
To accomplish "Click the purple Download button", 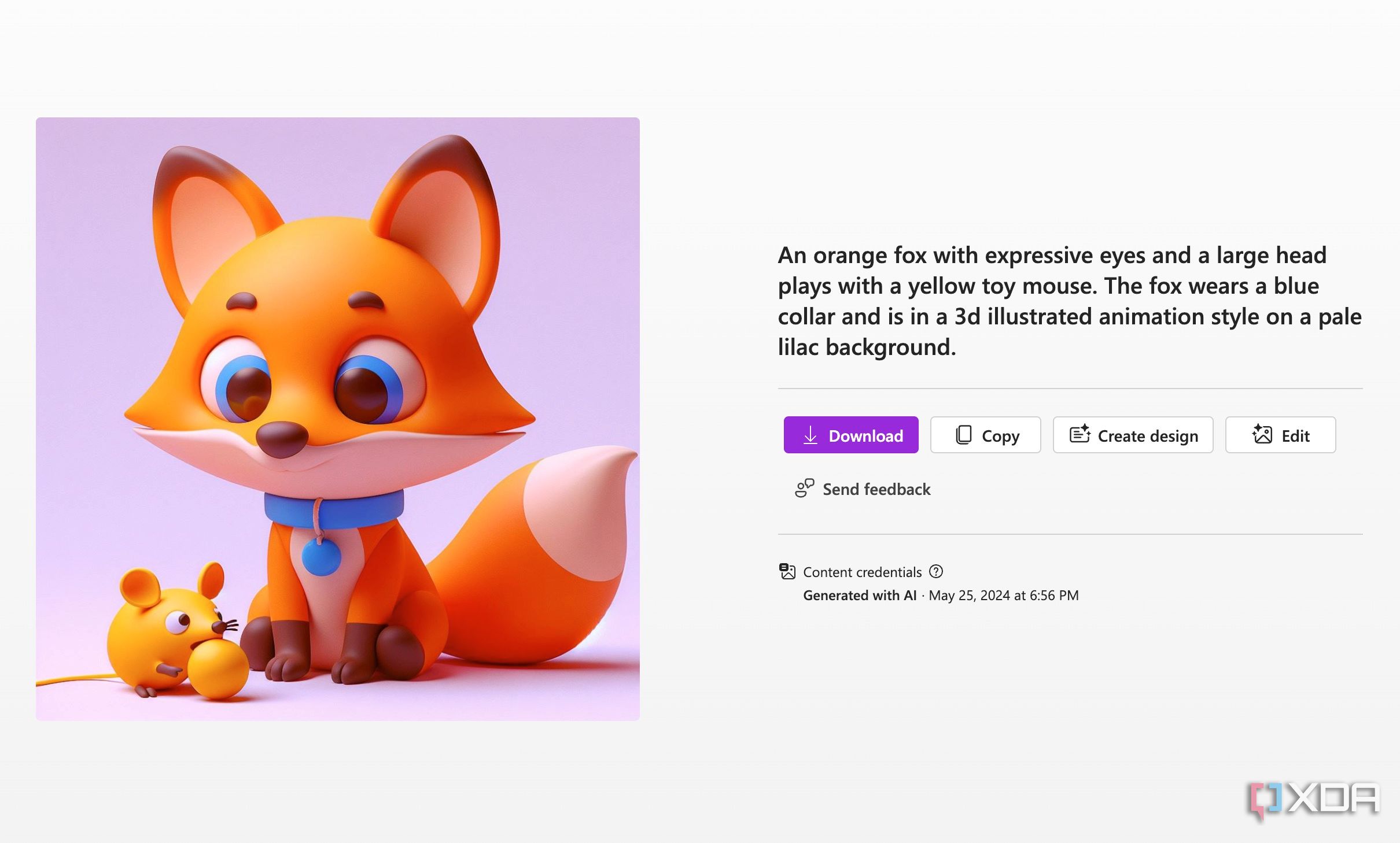I will coord(851,435).
